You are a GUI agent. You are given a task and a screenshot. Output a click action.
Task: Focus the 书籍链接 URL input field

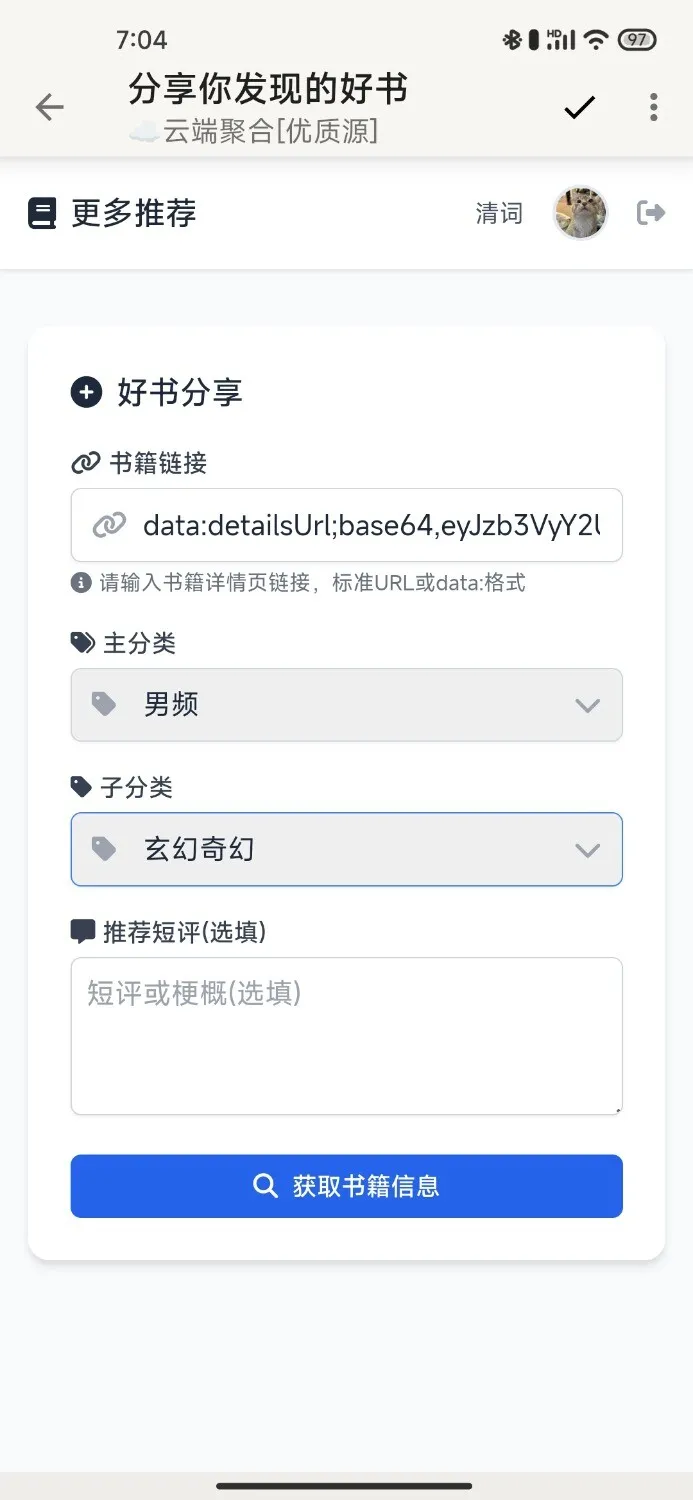[370, 525]
